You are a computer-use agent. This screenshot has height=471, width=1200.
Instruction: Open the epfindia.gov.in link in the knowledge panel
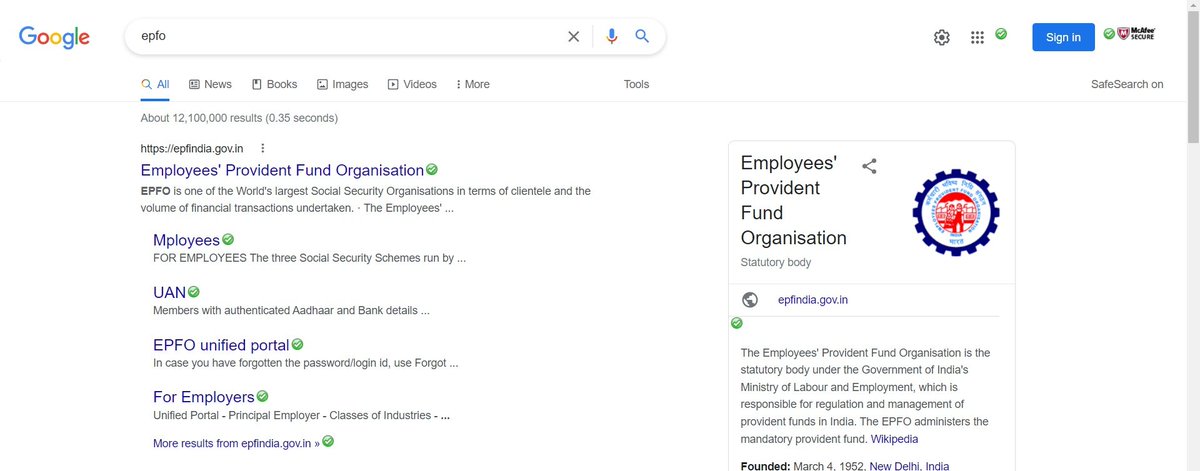pos(813,300)
